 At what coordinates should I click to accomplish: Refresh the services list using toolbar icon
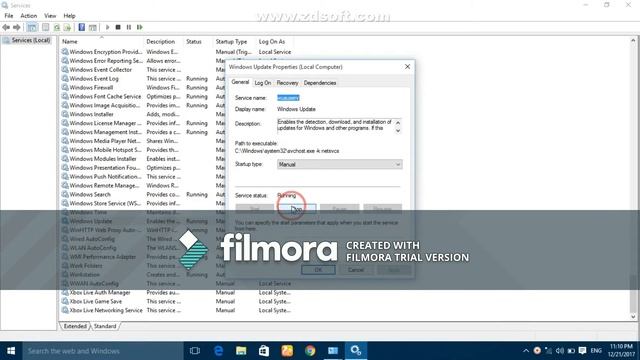point(57,27)
